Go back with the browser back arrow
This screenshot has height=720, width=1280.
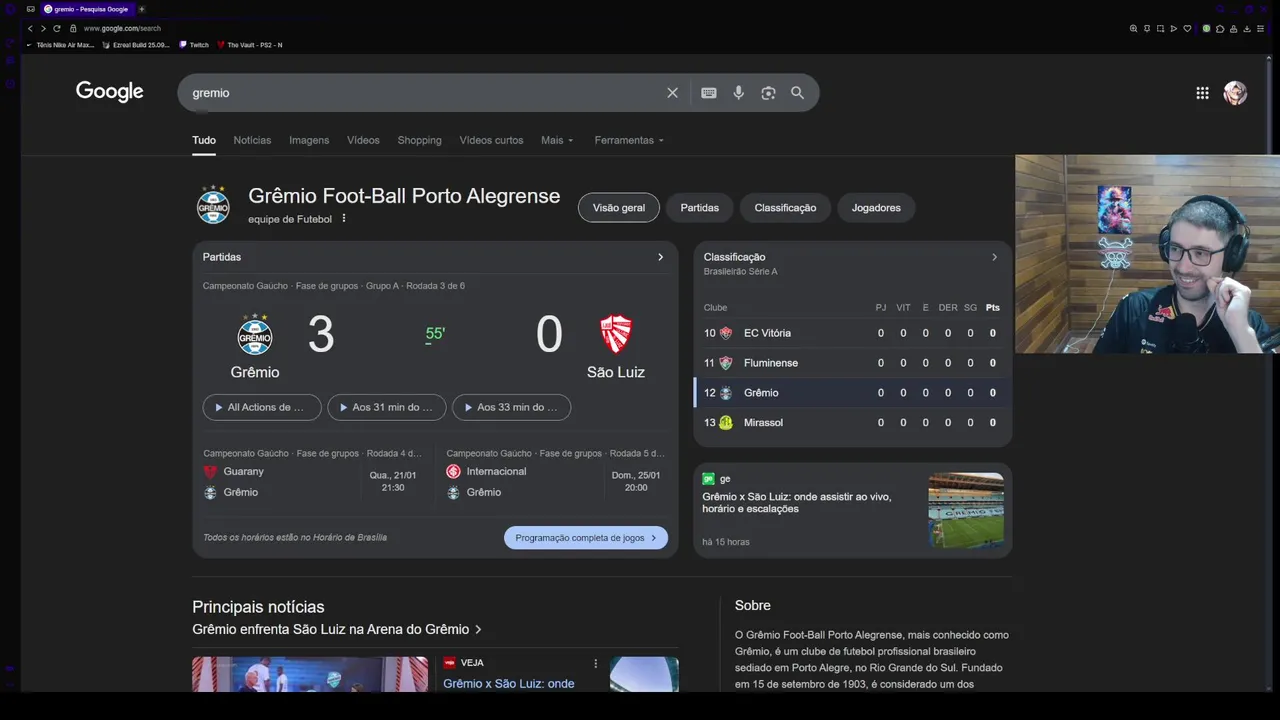[x=30, y=28]
